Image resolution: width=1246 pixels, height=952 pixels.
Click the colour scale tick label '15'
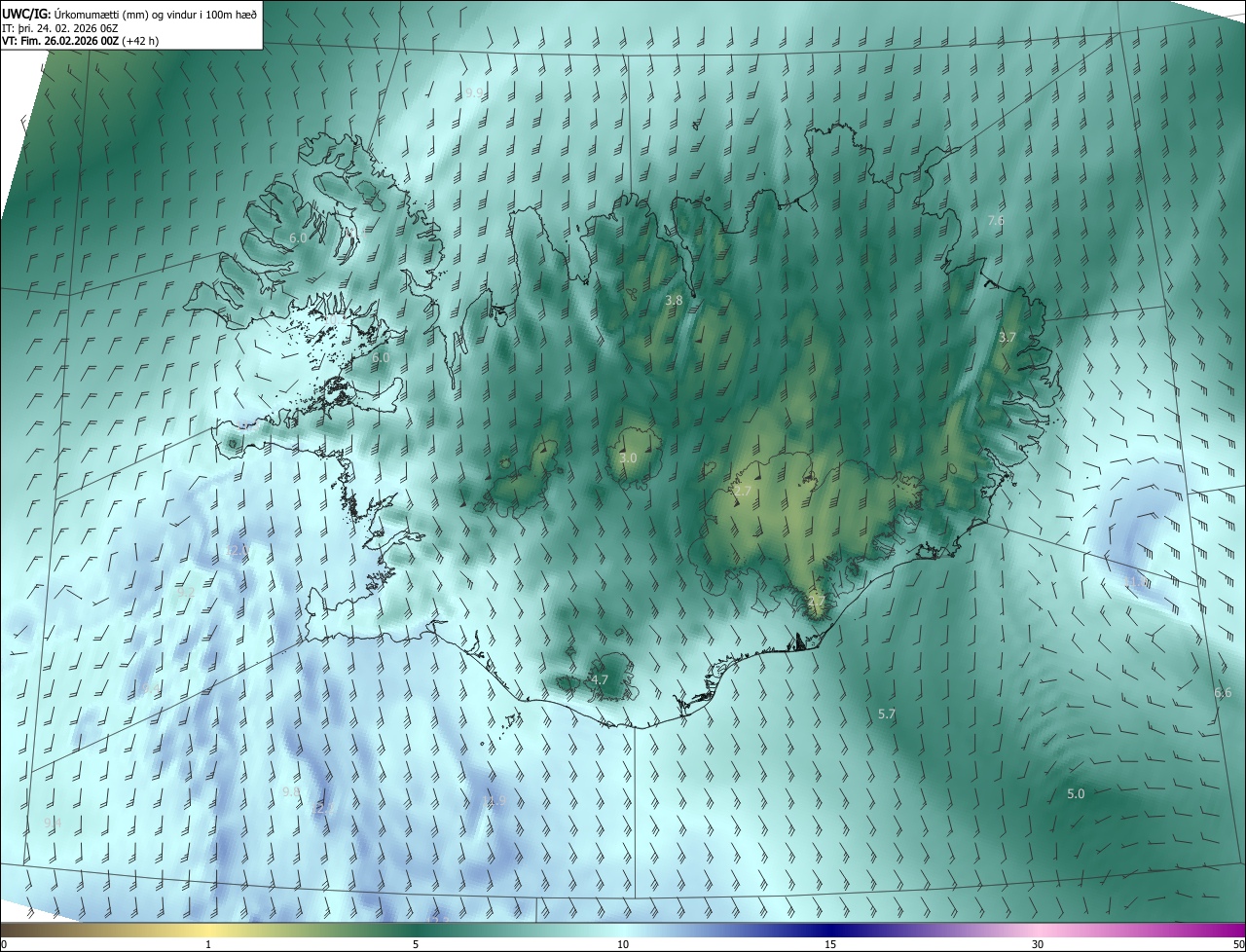coord(830,944)
